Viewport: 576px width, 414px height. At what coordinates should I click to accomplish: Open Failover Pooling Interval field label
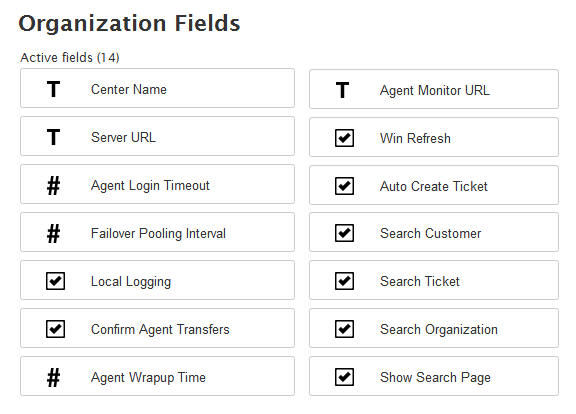click(158, 234)
